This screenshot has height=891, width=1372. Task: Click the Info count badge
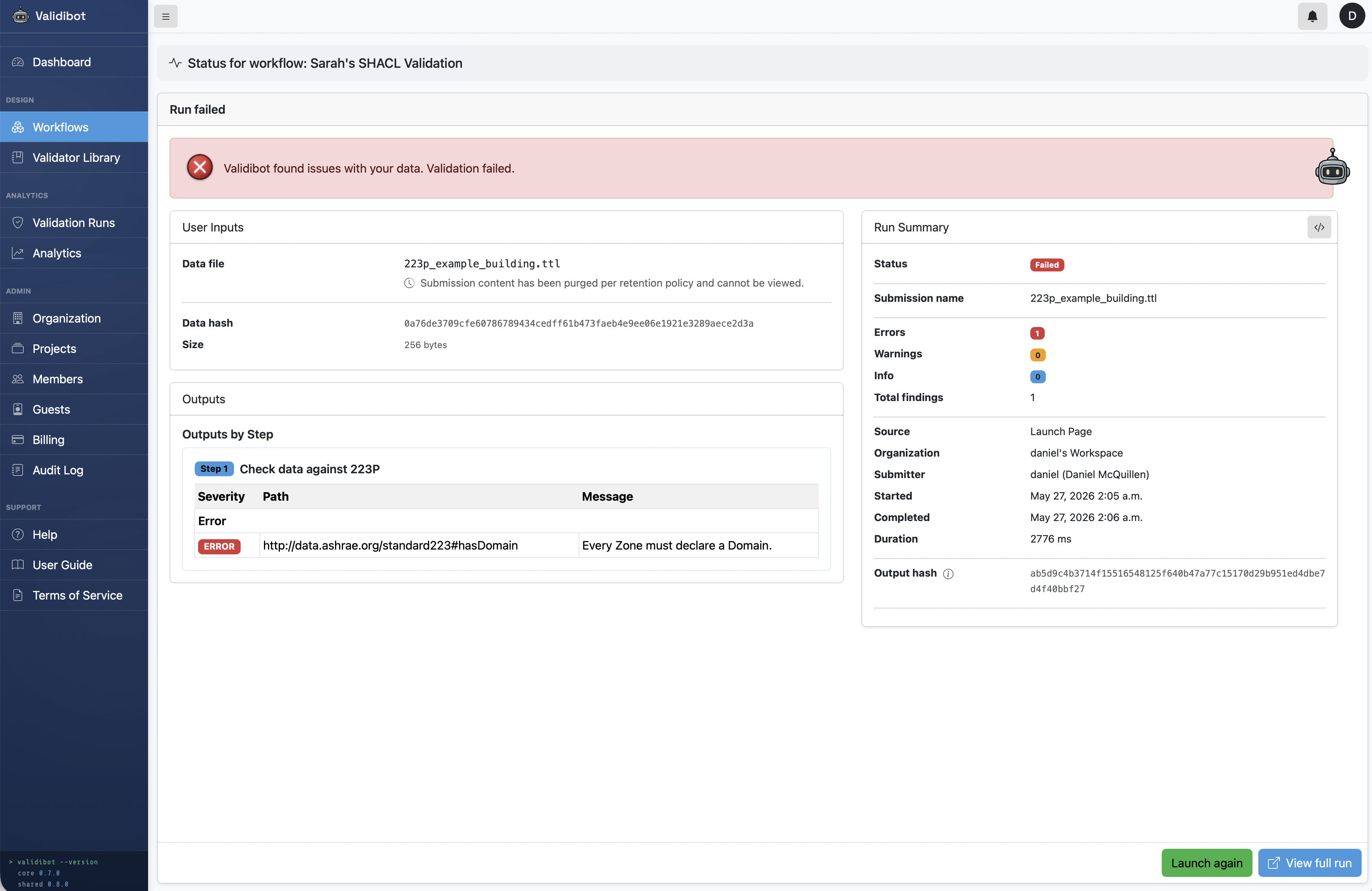click(x=1038, y=377)
